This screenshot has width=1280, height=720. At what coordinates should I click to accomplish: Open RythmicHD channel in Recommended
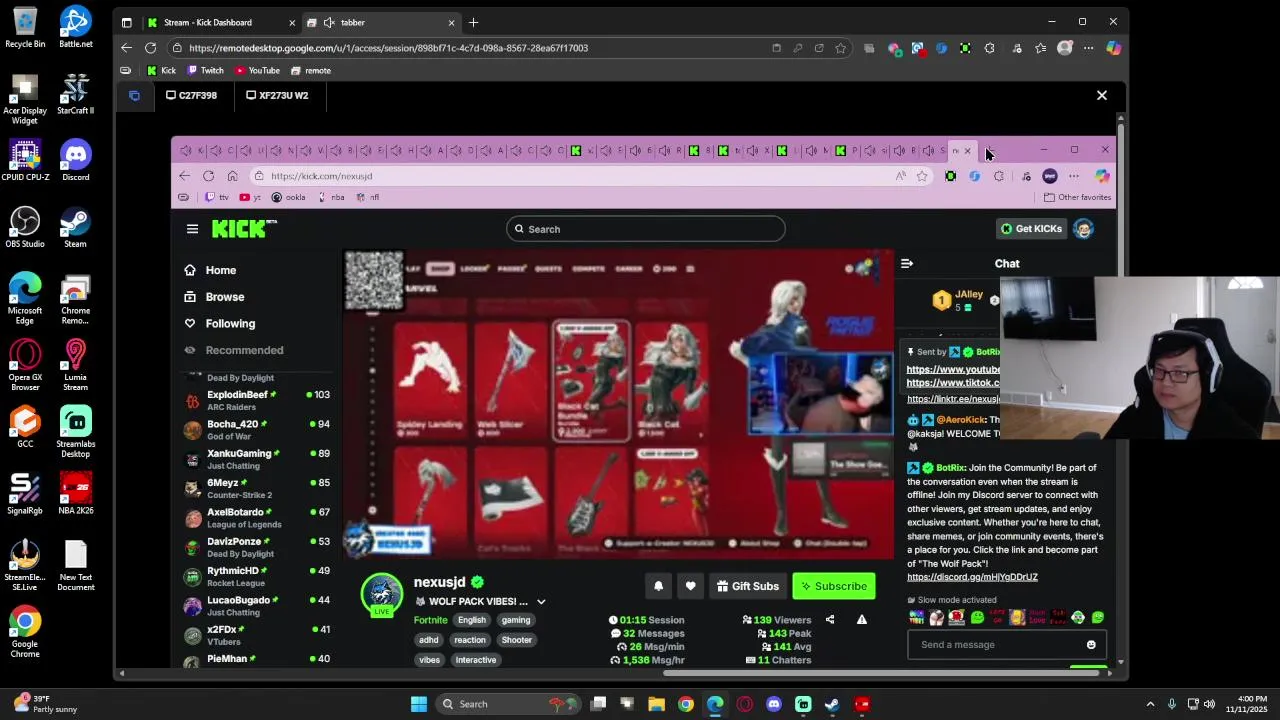[257, 577]
